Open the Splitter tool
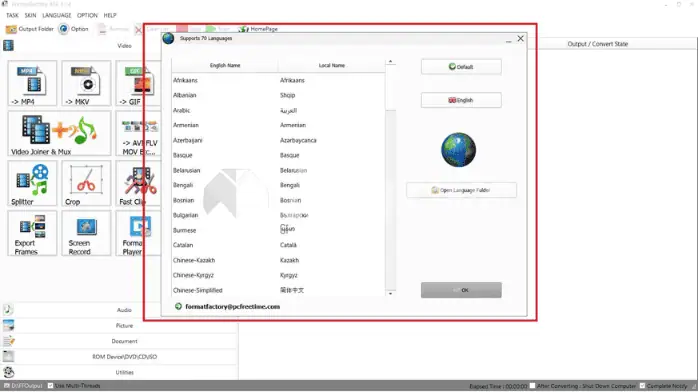This screenshot has height=392, width=698. tap(32, 184)
